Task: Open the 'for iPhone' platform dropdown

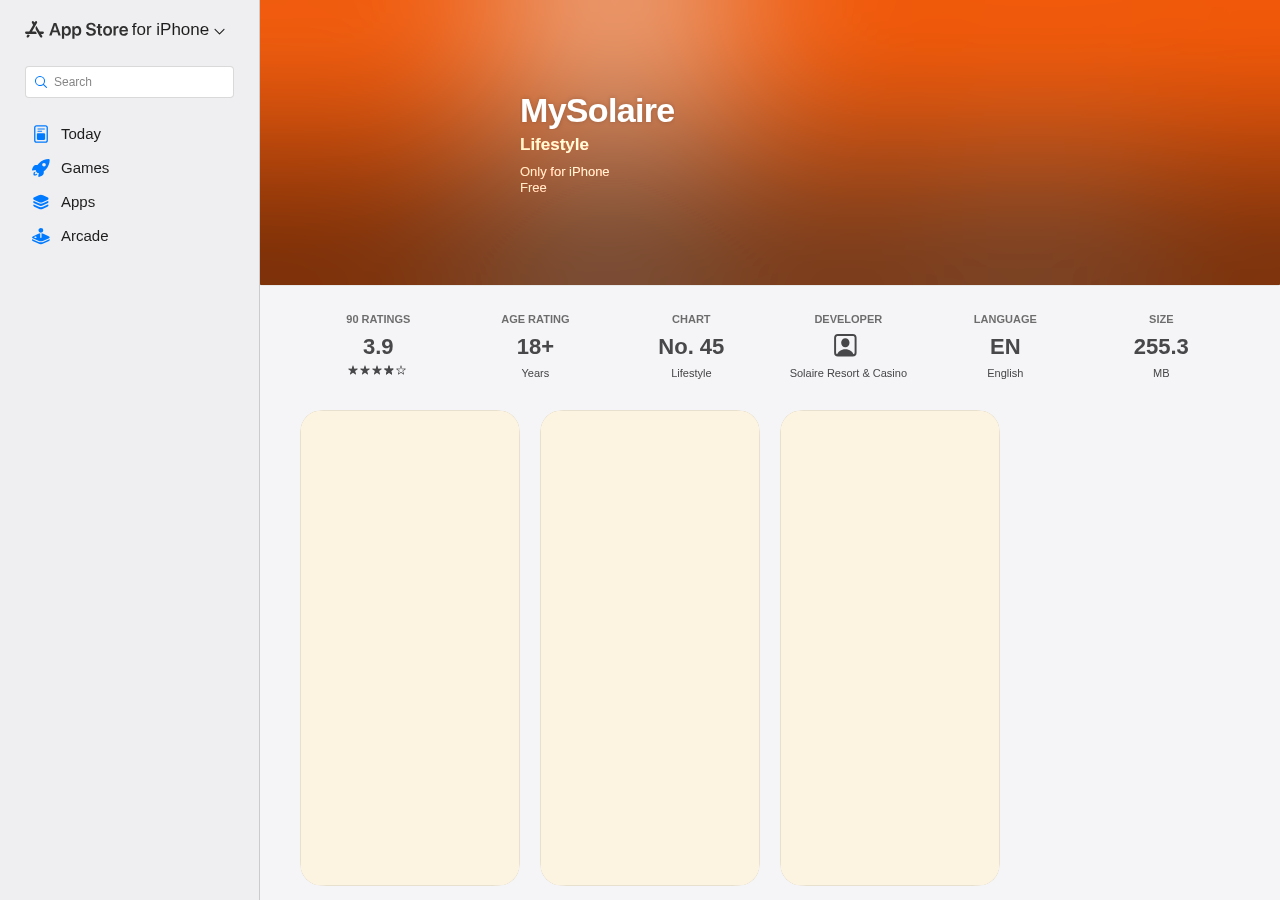Action: click(x=178, y=30)
